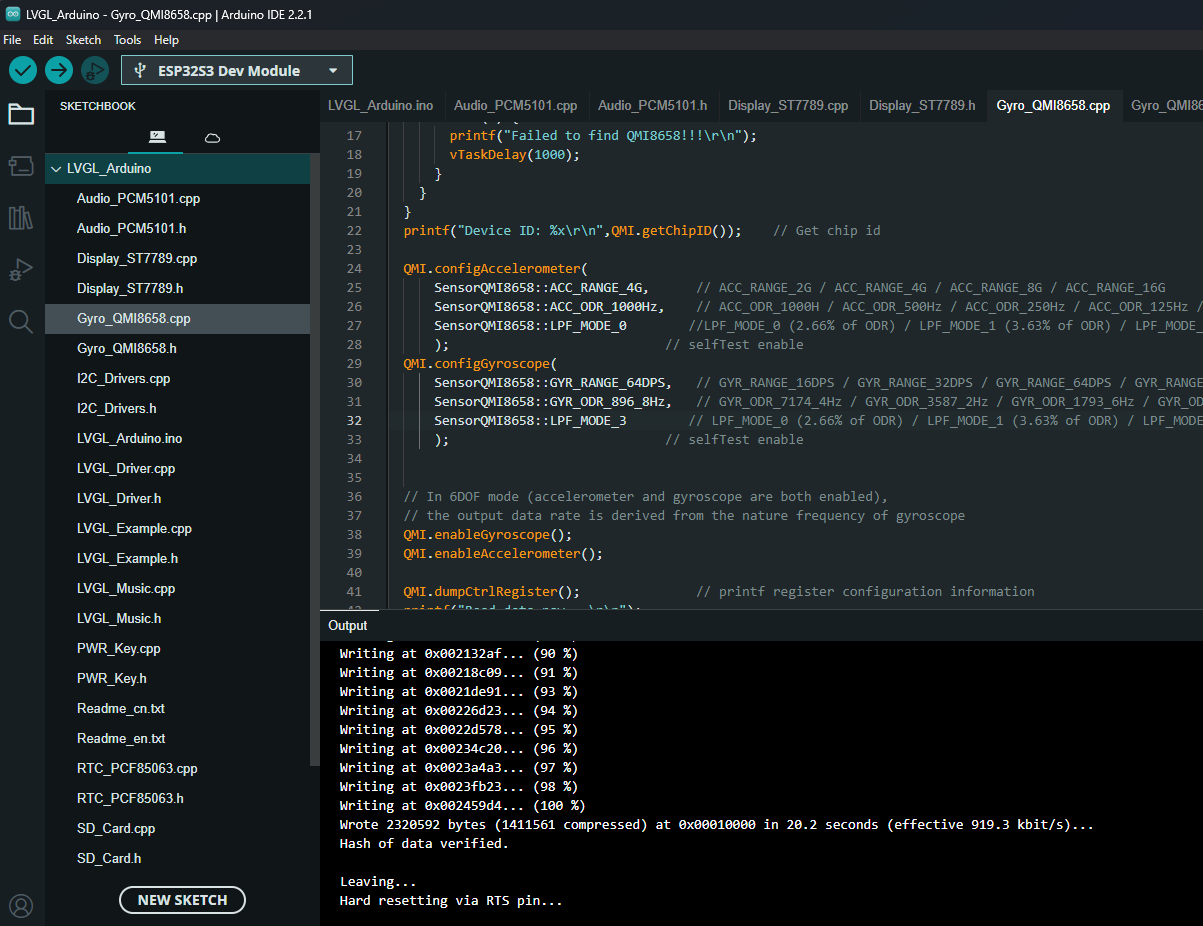Image resolution: width=1203 pixels, height=926 pixels.
Task: Switch to the Display_ST7789.cpp tab
Action: coord(787,105)
